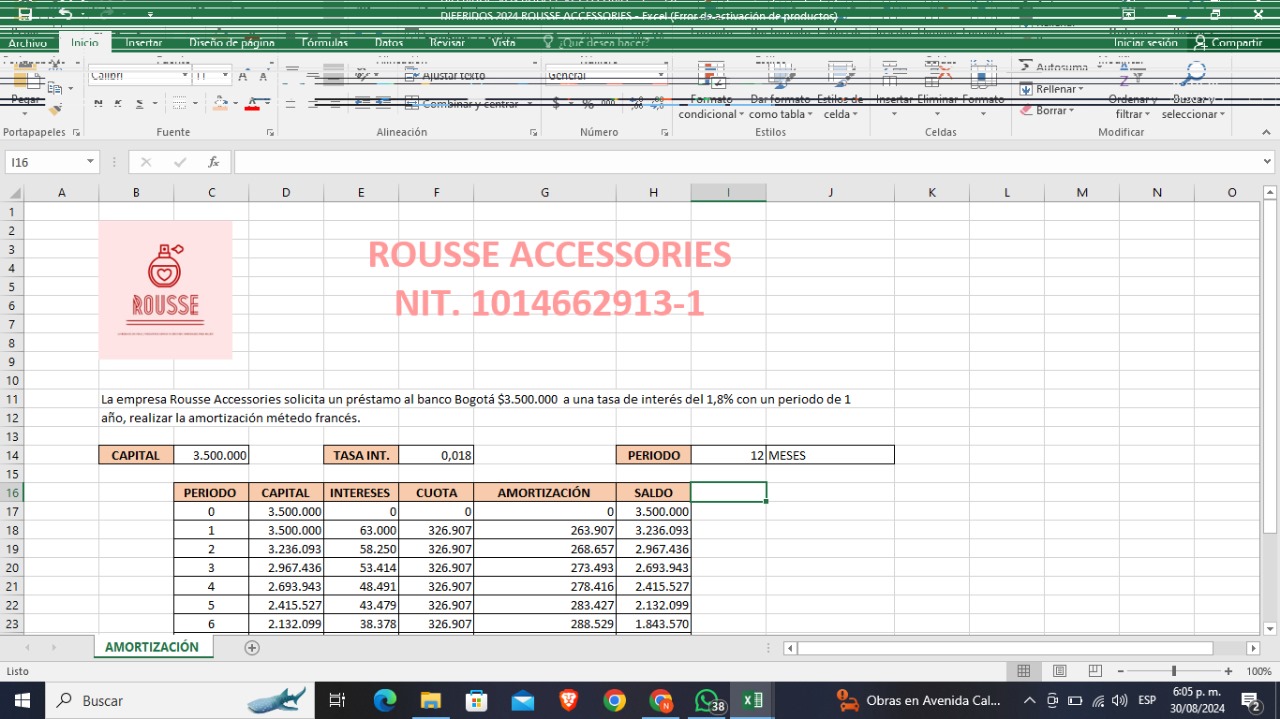Open the font name dropdown
The height and width of the screenshot is (719, 1280).
(185, 76)
